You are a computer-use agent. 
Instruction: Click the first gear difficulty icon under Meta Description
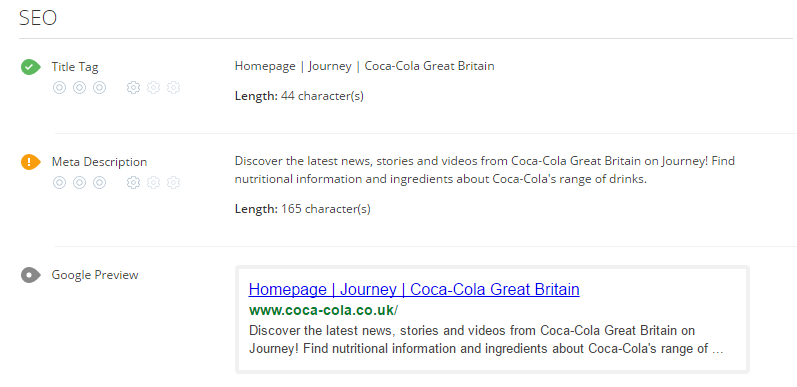coord(133,182)
